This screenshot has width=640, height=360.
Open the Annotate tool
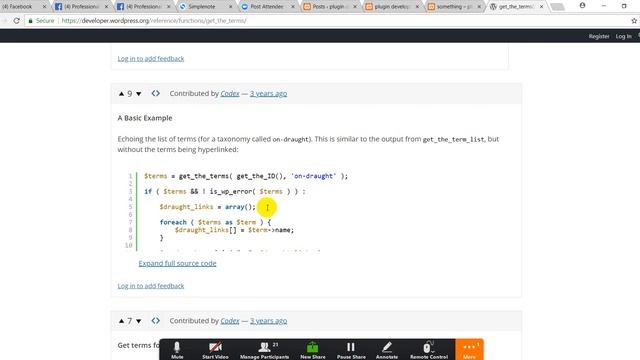coord(387,350)
